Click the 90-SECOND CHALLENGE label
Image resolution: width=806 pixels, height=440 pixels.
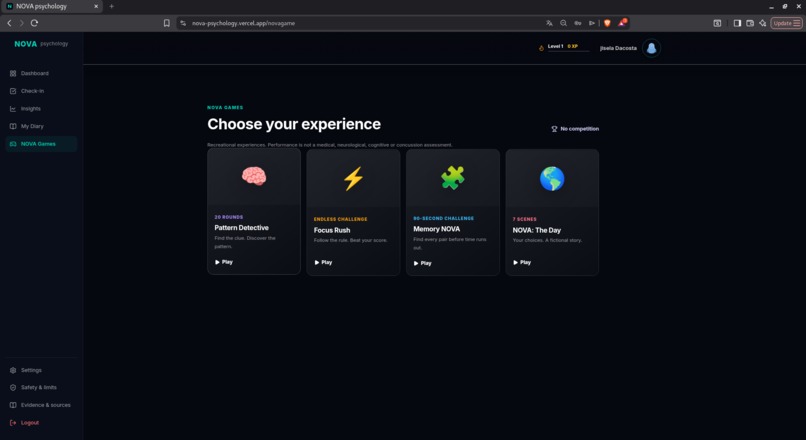(444, 218)
